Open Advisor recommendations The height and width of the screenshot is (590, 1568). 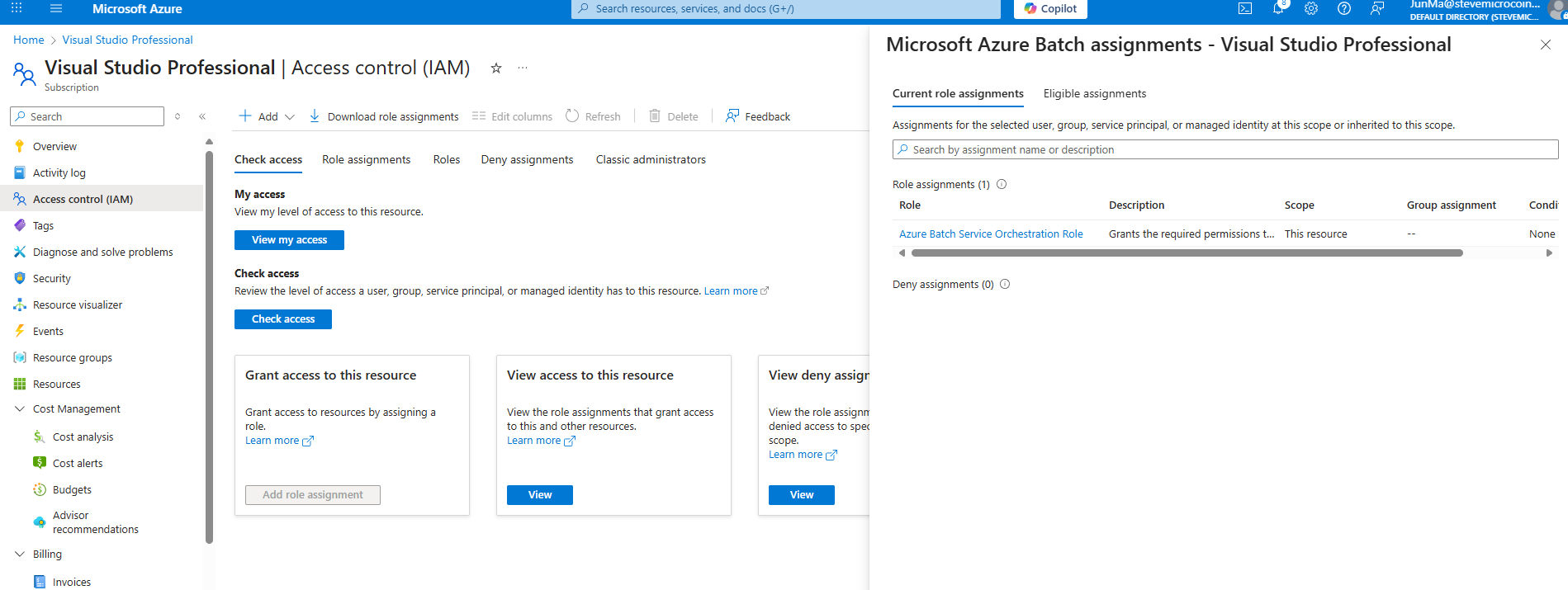point(95,522)
